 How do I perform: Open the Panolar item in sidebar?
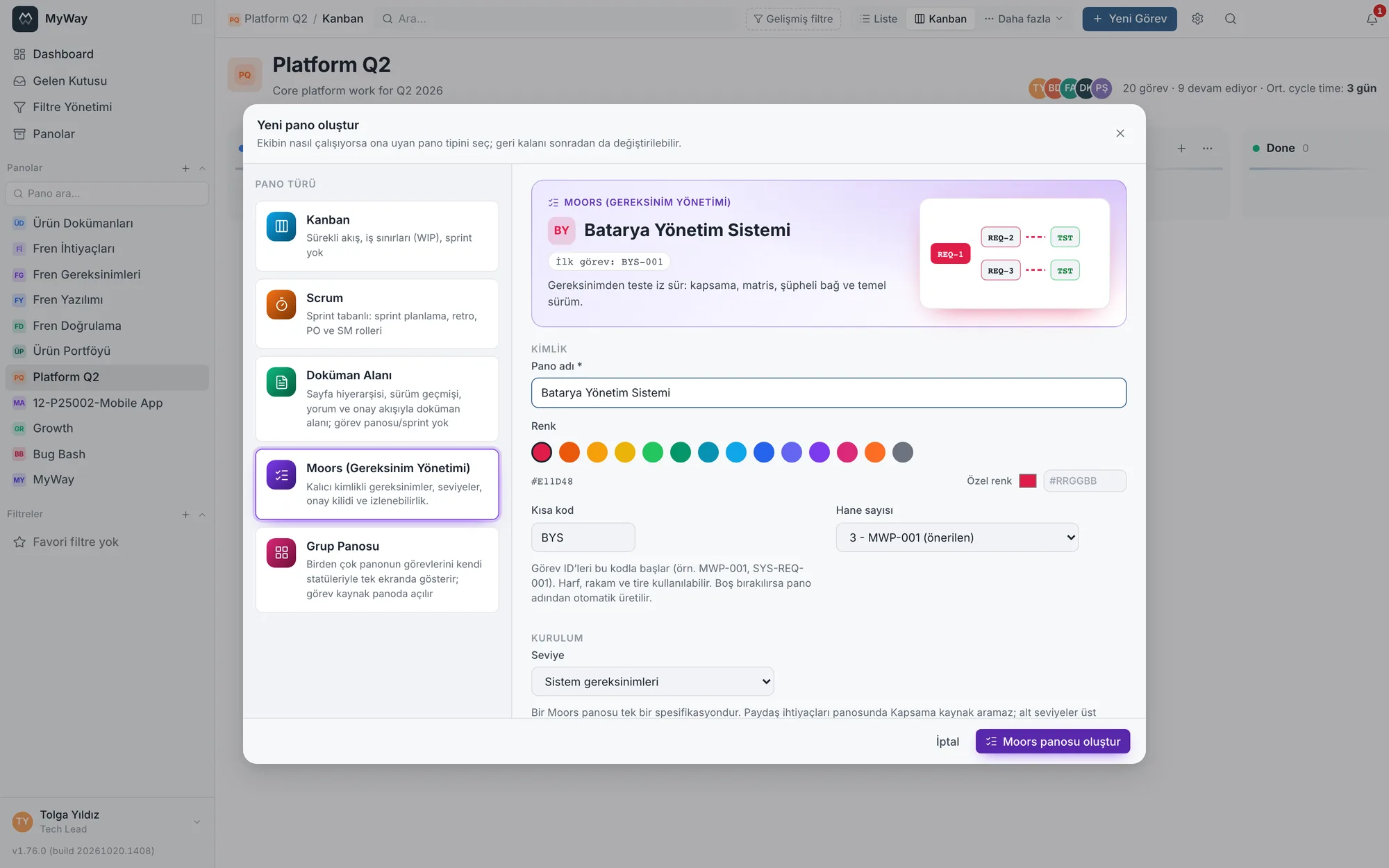[x=107, y=134]
